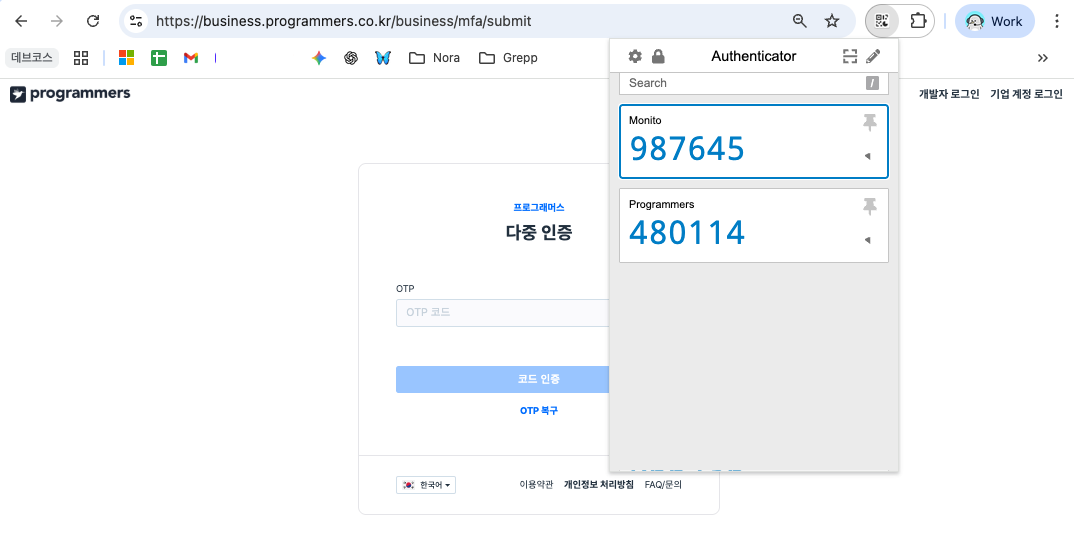Go forward to next page

point(57,21)
